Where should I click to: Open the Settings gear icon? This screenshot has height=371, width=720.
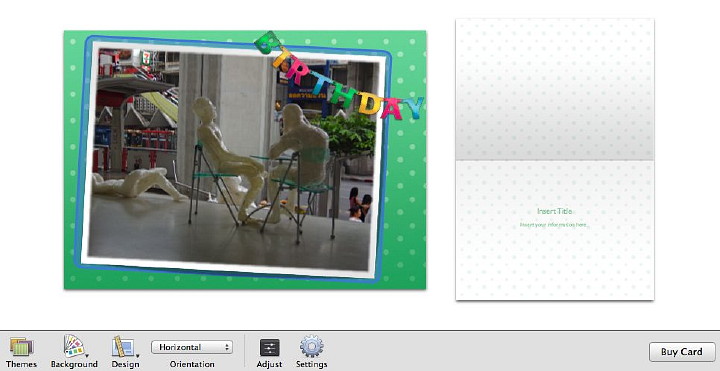(311, 346)
